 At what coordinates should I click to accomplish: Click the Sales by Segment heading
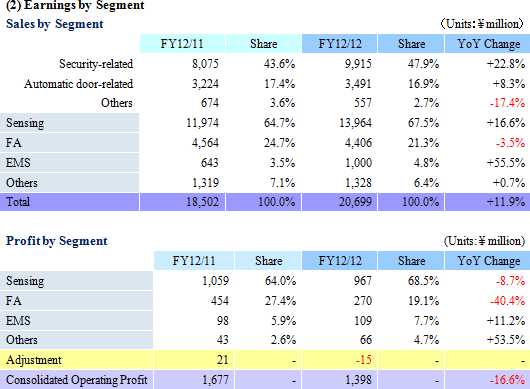coord(54,24)
